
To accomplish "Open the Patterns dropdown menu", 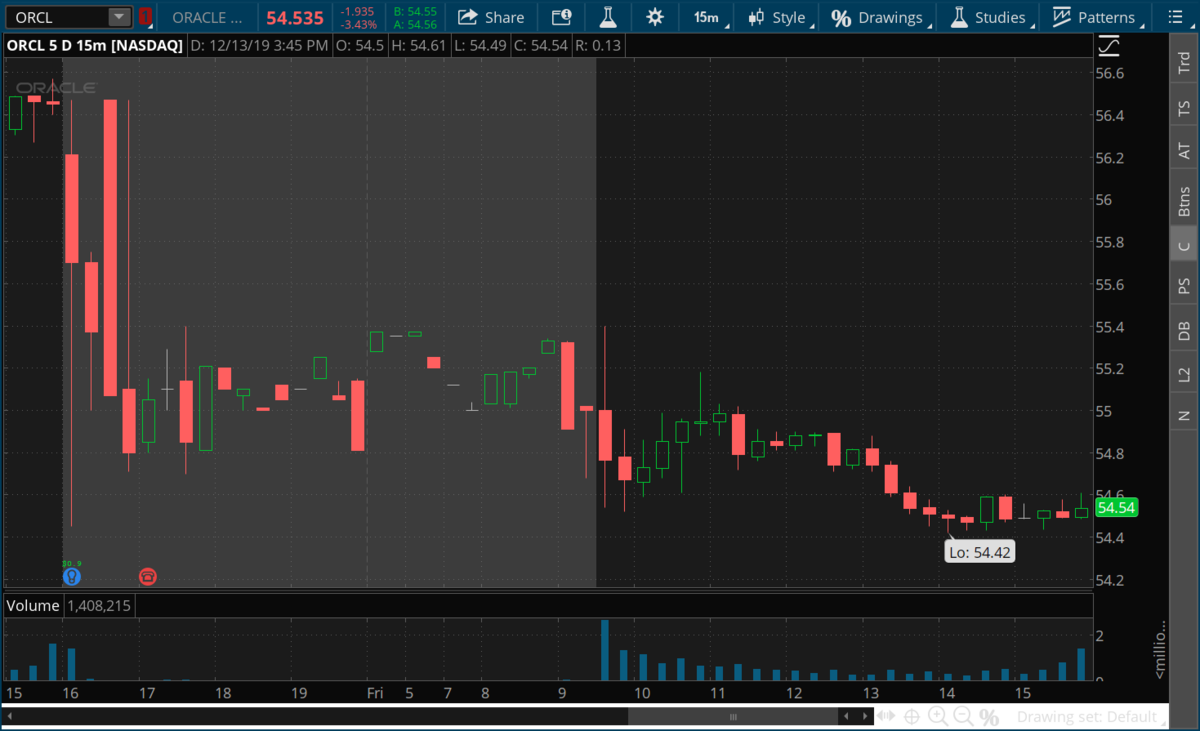I will [x=1097, y=17].
